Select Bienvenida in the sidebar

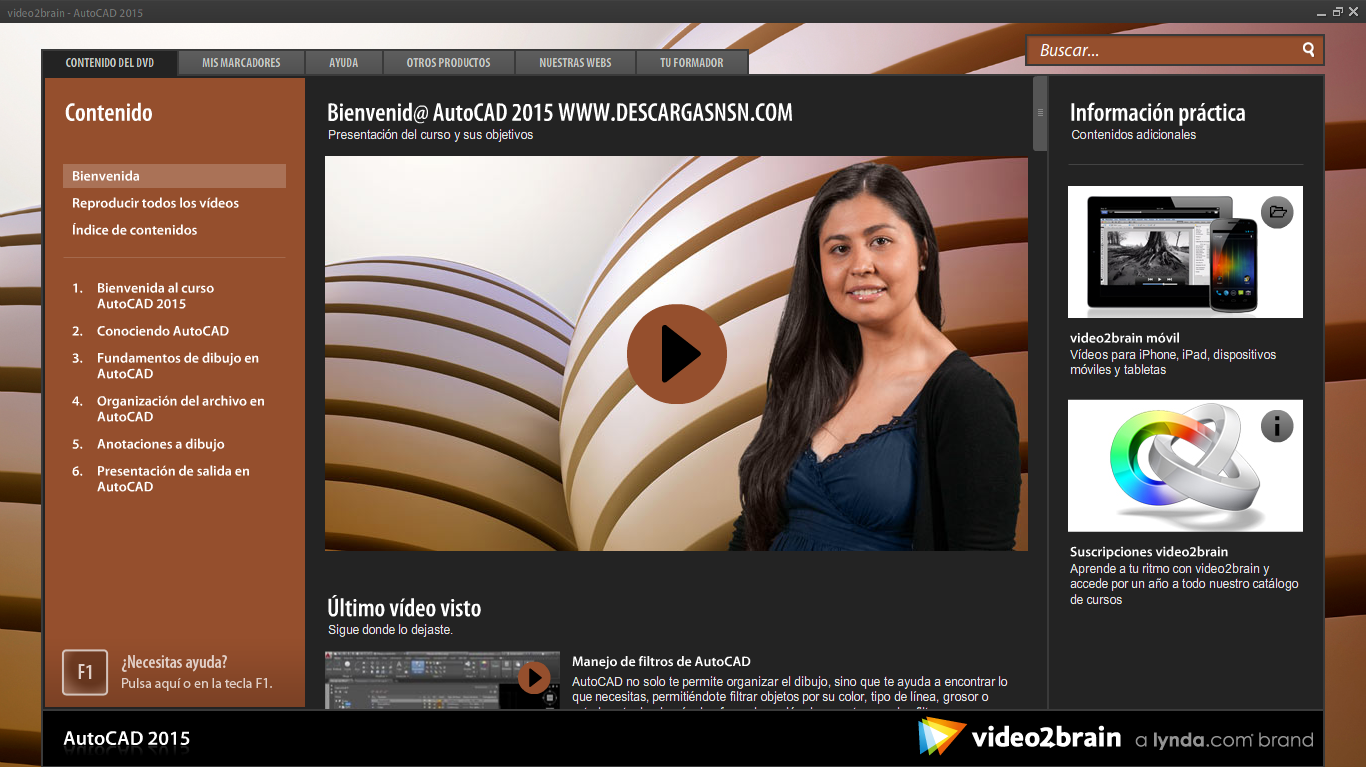pos(174,176)
